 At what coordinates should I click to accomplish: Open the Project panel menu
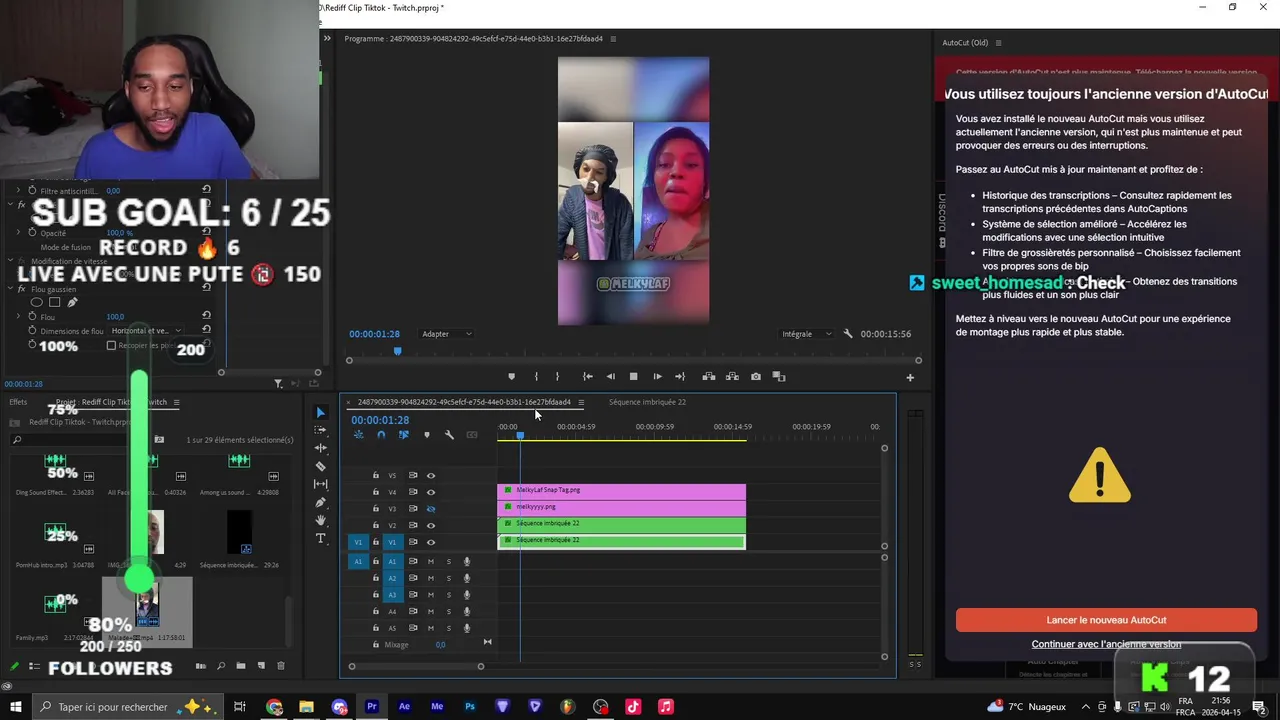coord(176,402)
